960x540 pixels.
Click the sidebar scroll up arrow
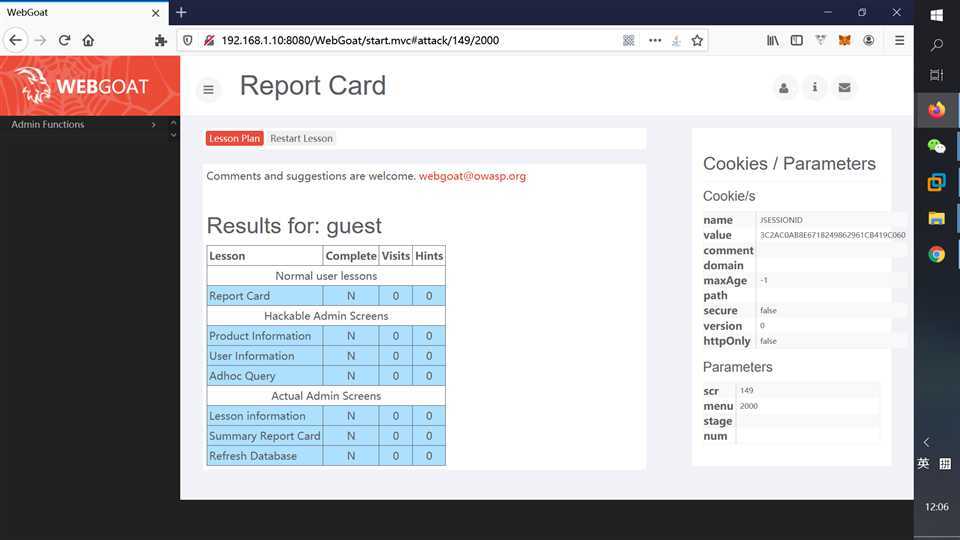(x=173, y=123)
